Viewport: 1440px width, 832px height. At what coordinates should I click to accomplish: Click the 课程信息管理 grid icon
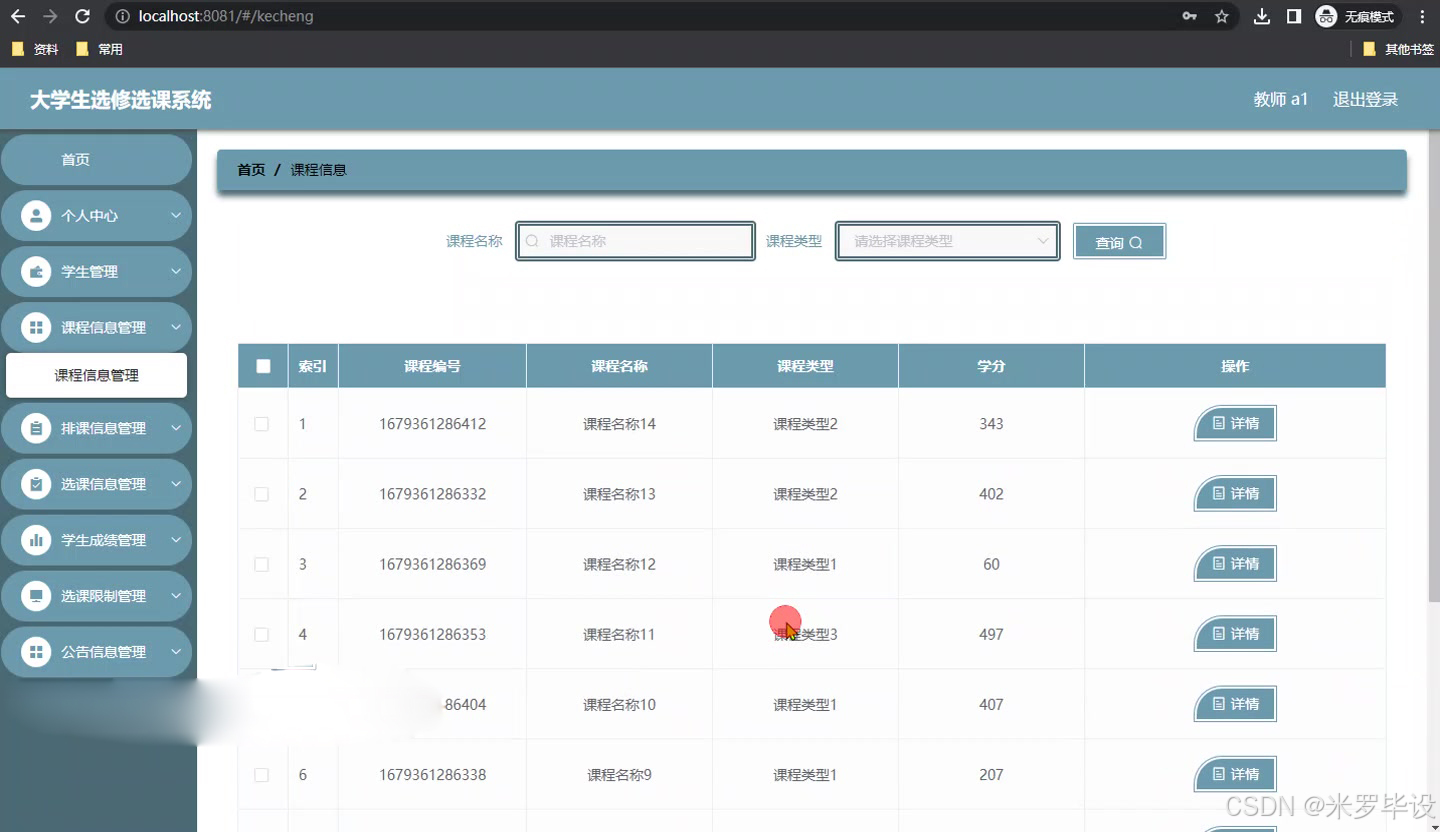click(x=36, y=327)
